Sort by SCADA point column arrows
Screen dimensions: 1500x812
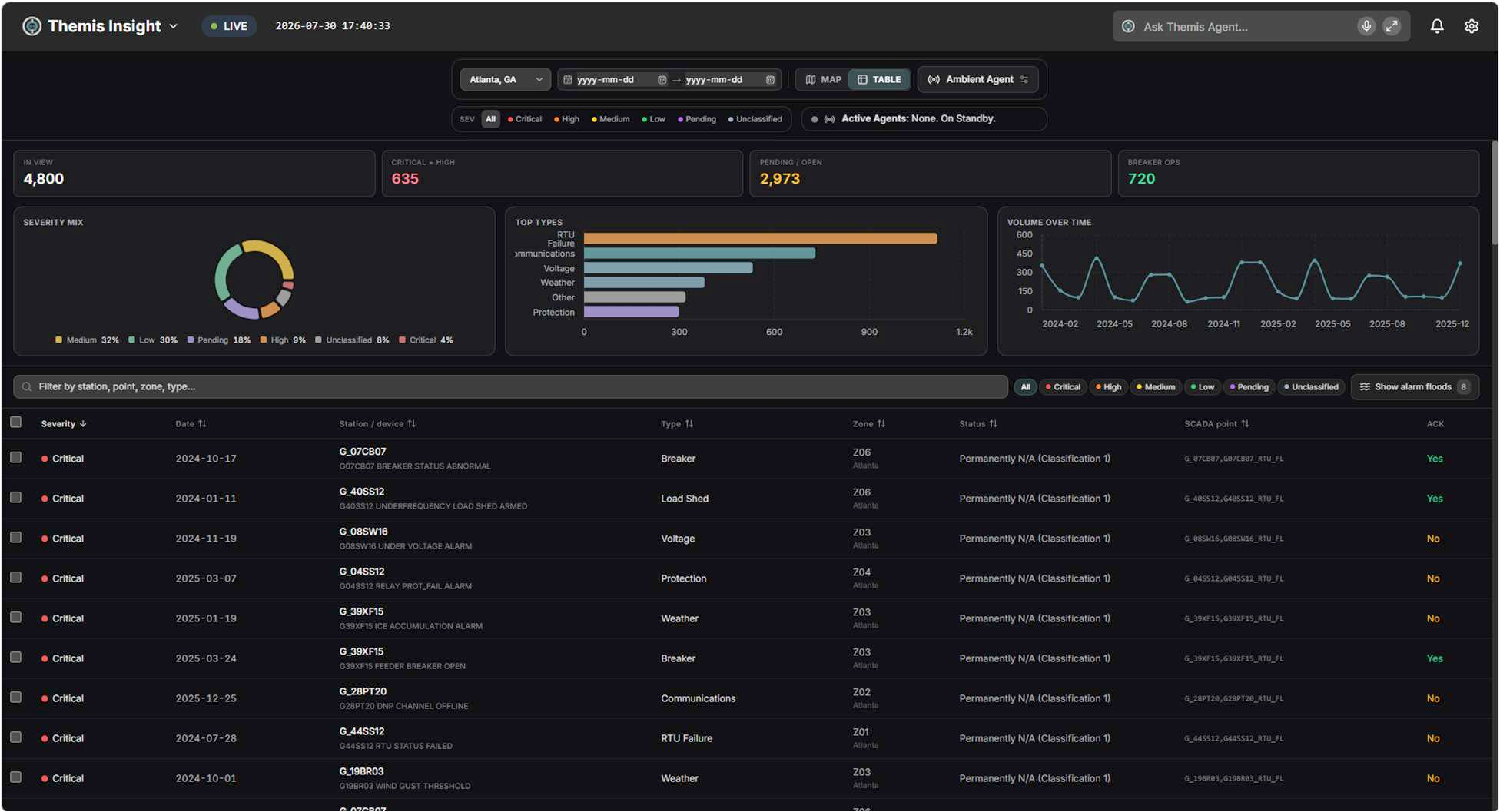tap(1245, 423)
